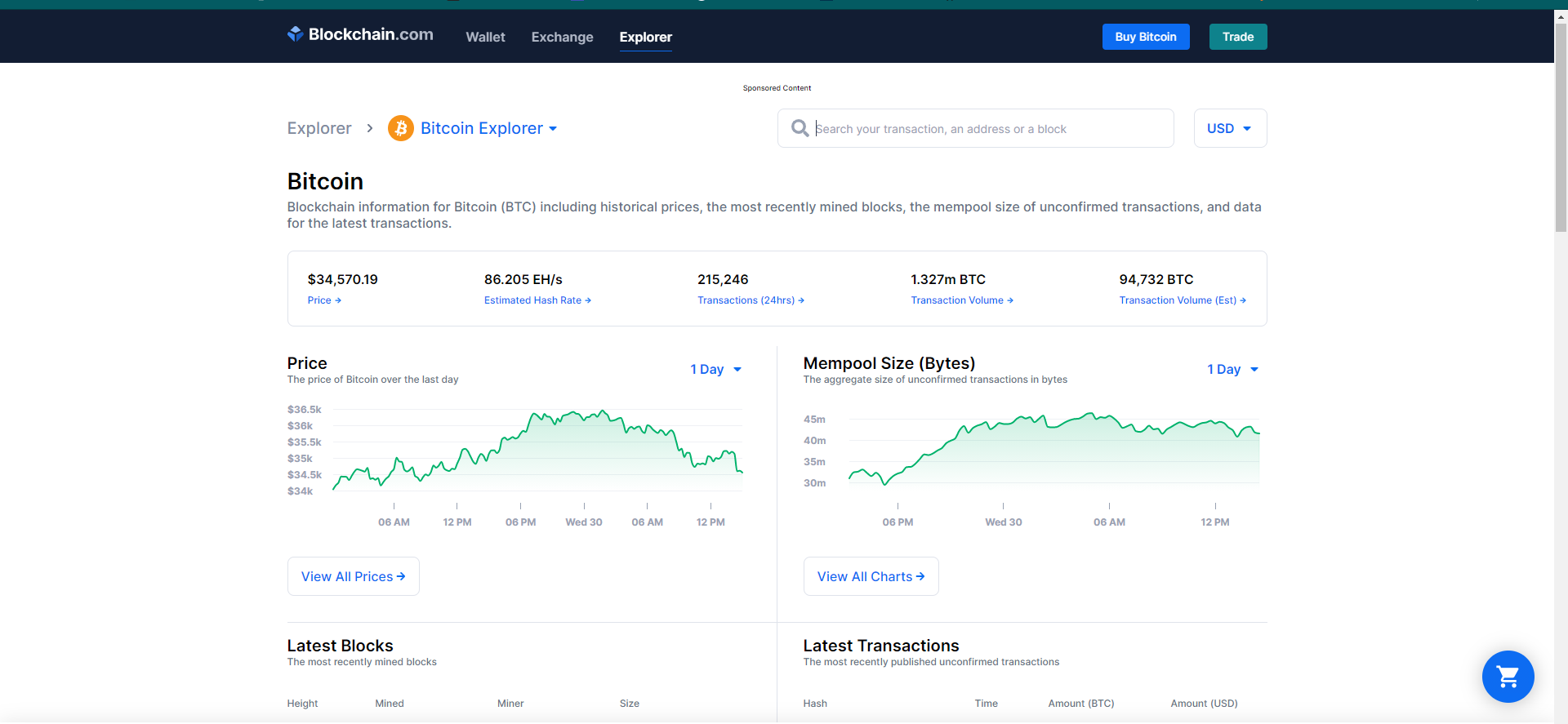Click the orange Bitcoin icon
Viewport: 1568px width, 724px height.
400,128
